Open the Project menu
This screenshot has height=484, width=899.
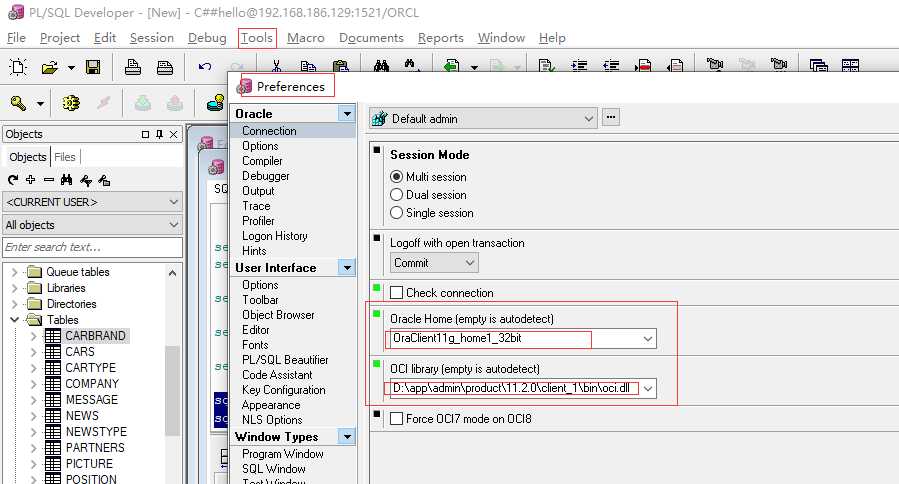[60, 38]
